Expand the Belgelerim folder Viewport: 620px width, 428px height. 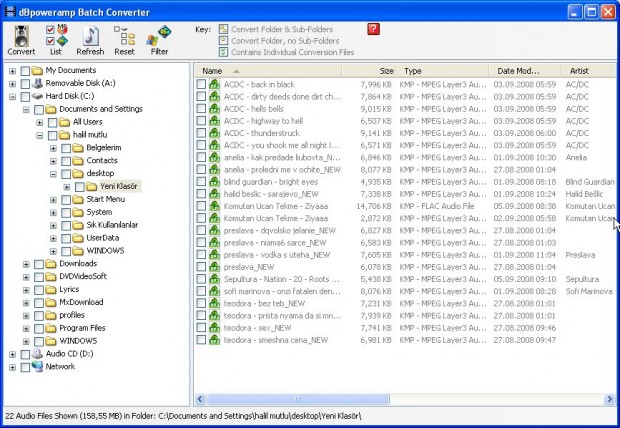(53, 148)
